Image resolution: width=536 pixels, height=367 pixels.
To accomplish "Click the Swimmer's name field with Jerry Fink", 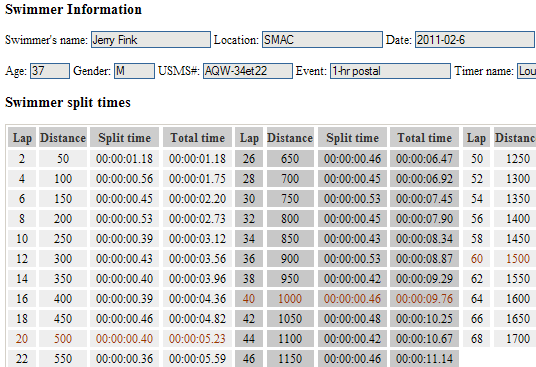I will click(151, 40).
